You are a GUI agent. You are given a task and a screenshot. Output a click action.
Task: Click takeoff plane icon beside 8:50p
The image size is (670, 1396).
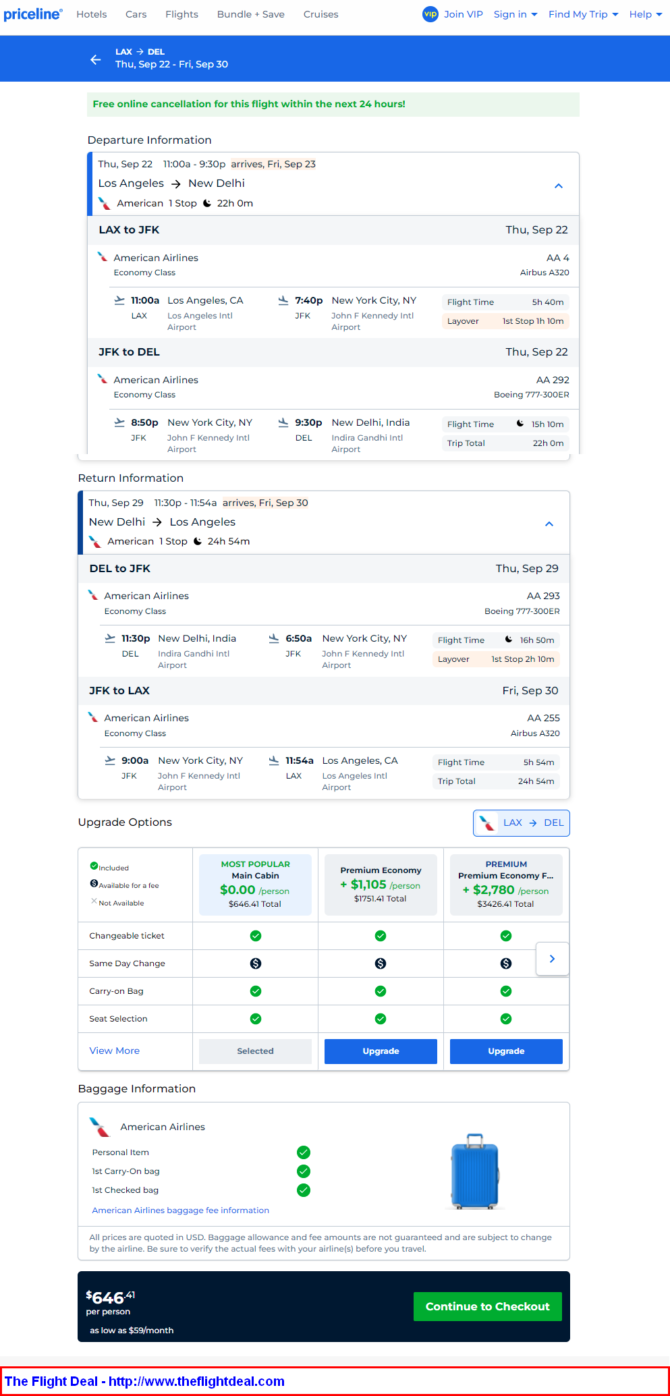pyautogui.click(x=120, y=422)
